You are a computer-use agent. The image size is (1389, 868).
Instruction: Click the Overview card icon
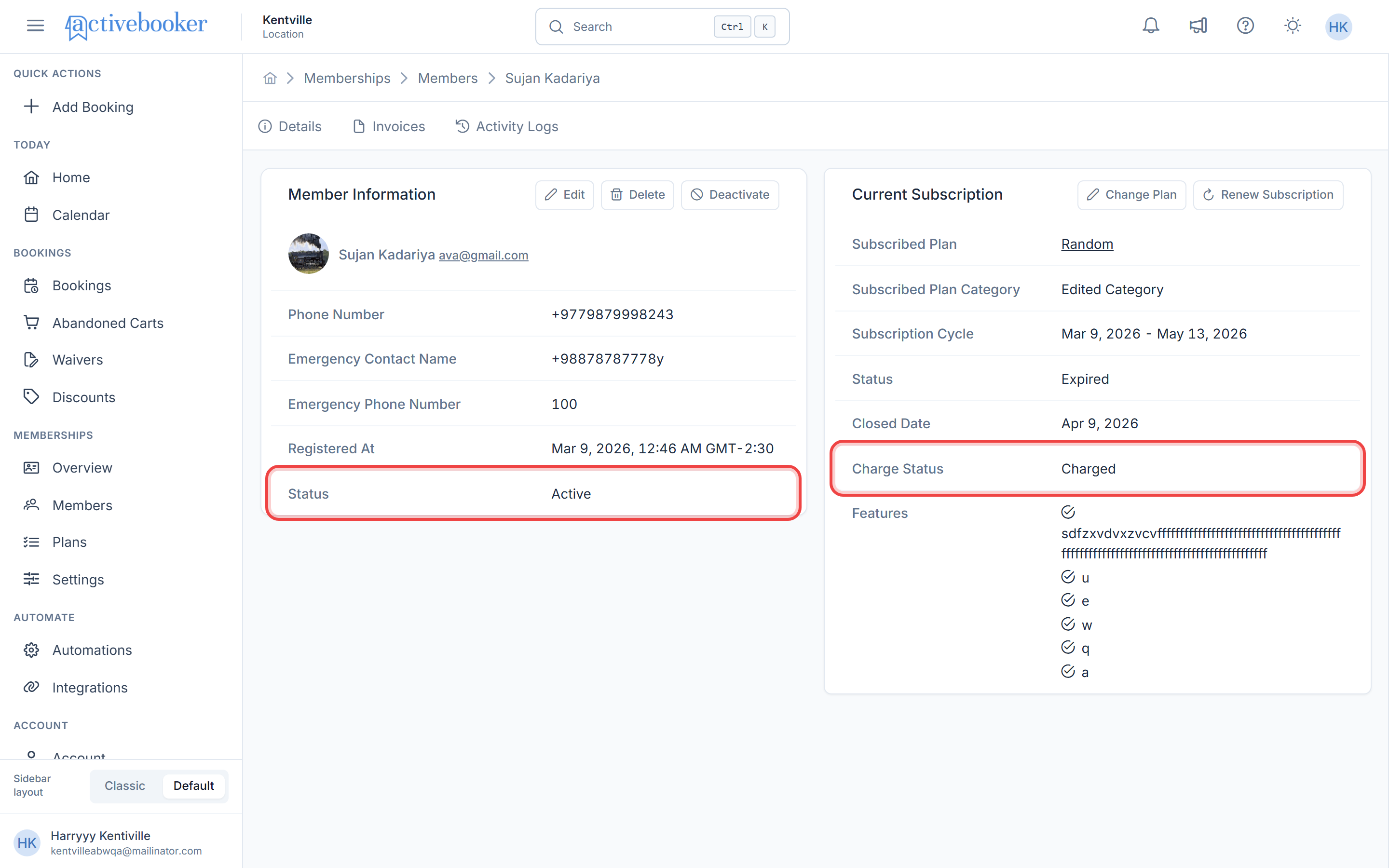click(x=31, y=468)
